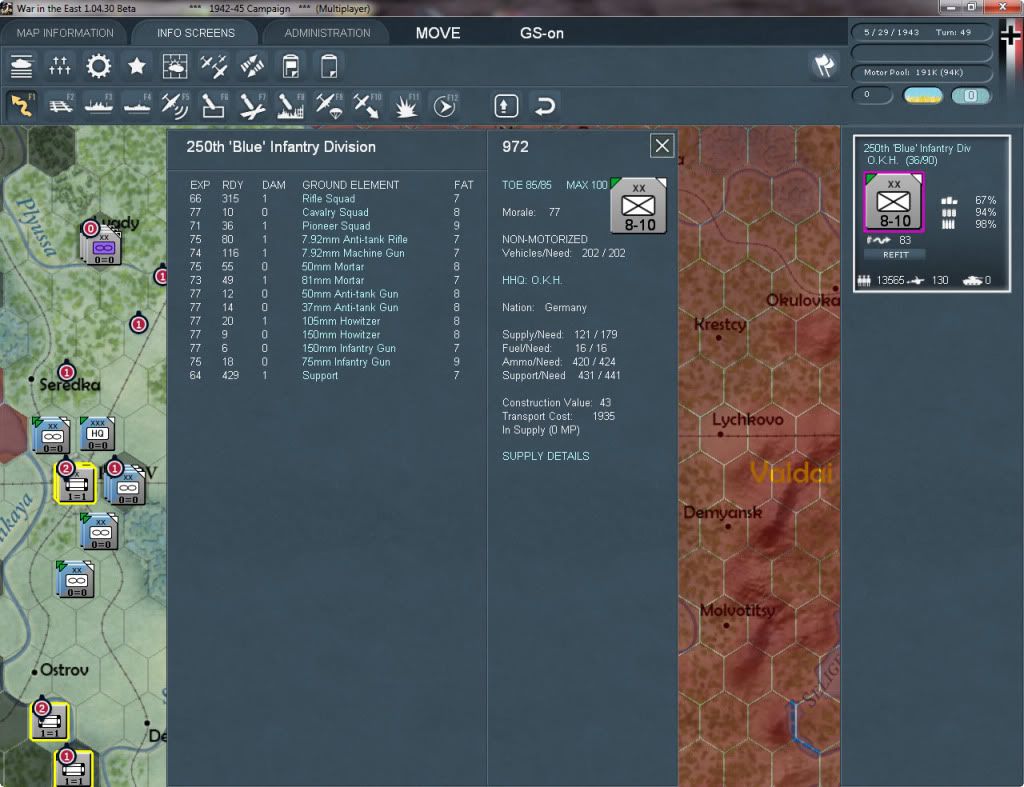Viewport: 1024px width, 787px height.
Task: Select the F3 naval transport mode icon
Action: click(99, 105)
